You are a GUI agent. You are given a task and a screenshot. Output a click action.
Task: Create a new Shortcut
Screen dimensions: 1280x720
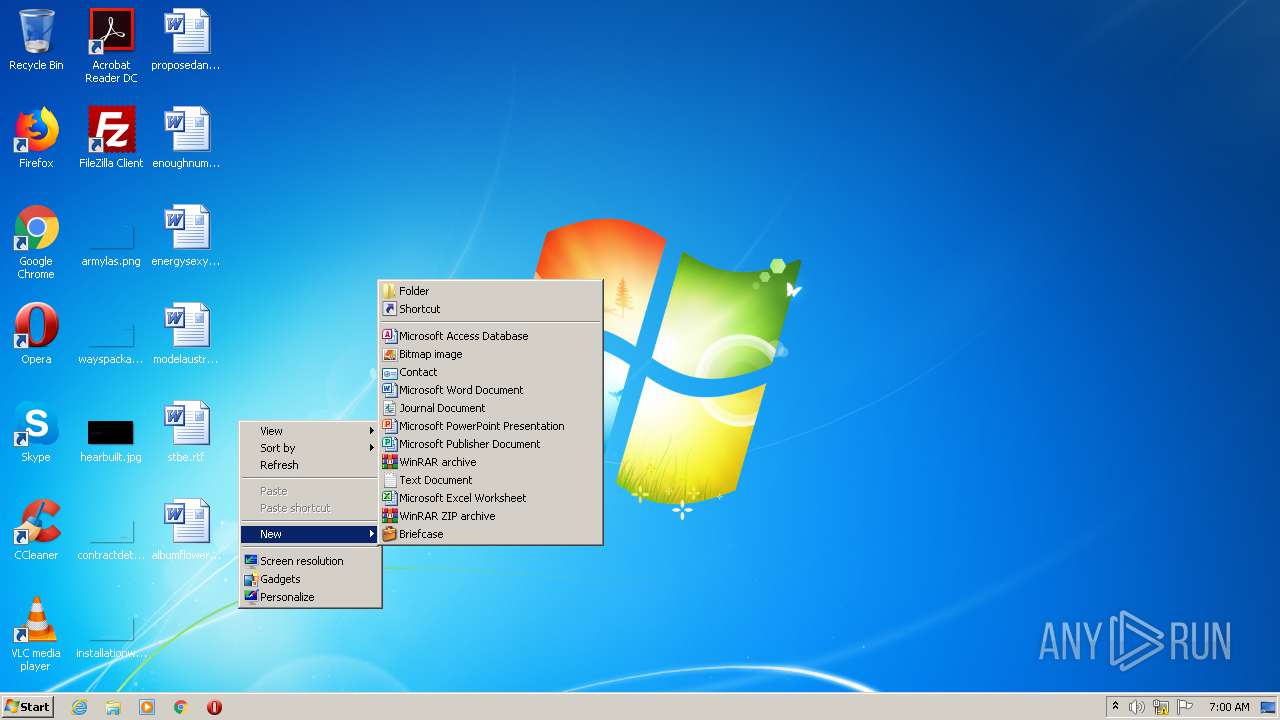click(x=490, y=309)
